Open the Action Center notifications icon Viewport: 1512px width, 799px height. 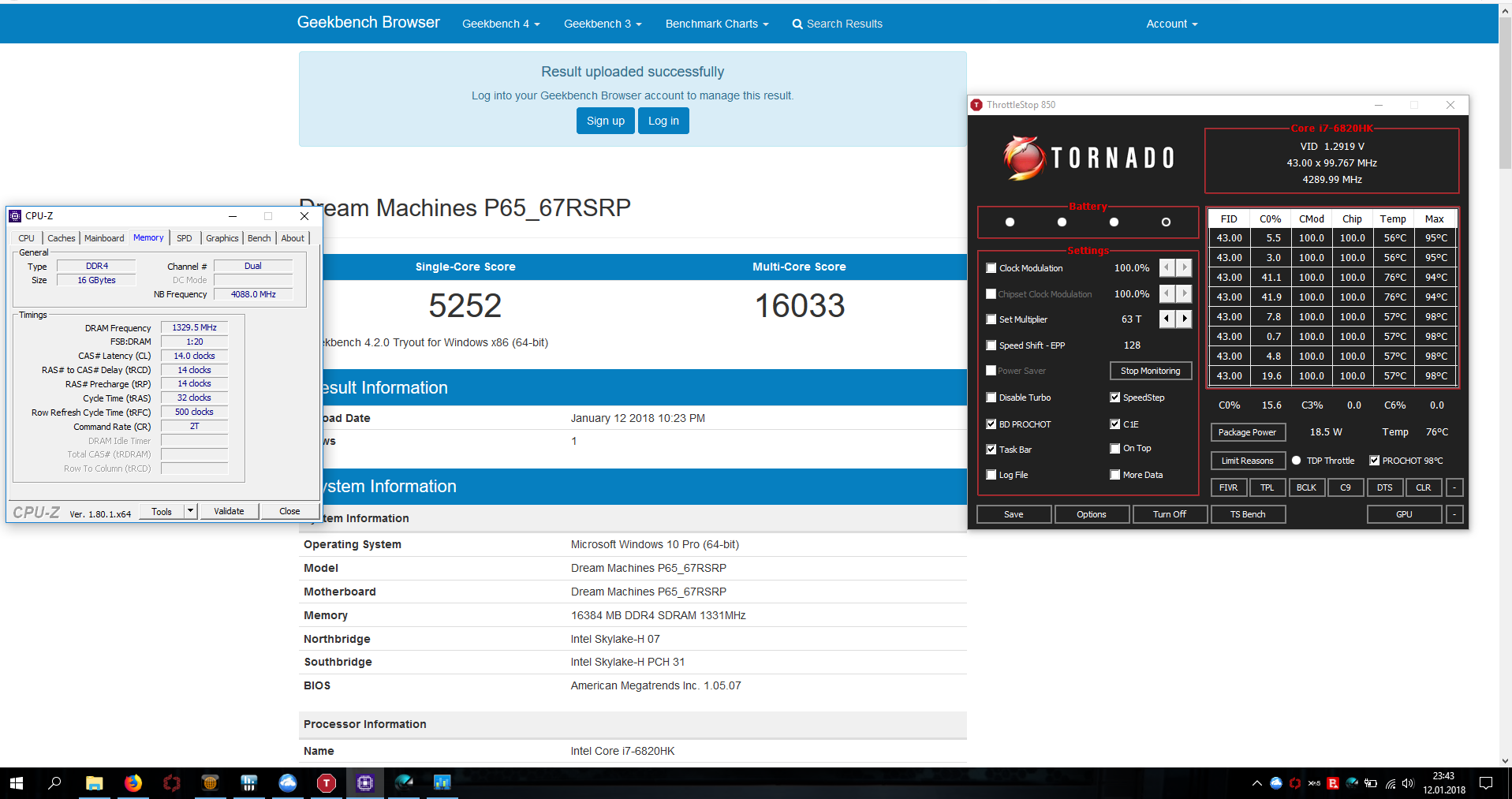point(1486,783)
